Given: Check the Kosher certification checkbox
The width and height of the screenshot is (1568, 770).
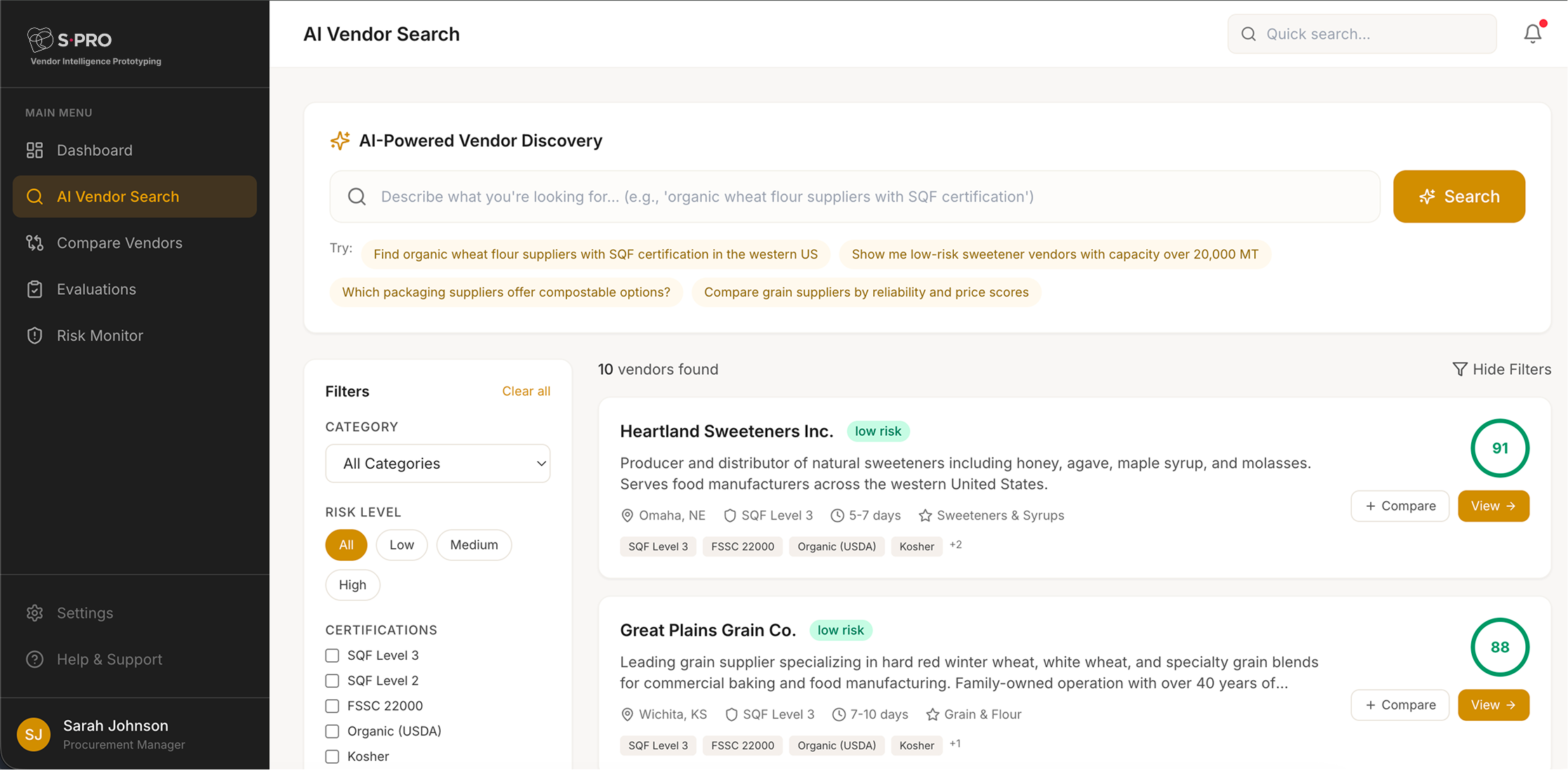Looking at the screenshot, I should pyautogui.click(x=332, y=756).
